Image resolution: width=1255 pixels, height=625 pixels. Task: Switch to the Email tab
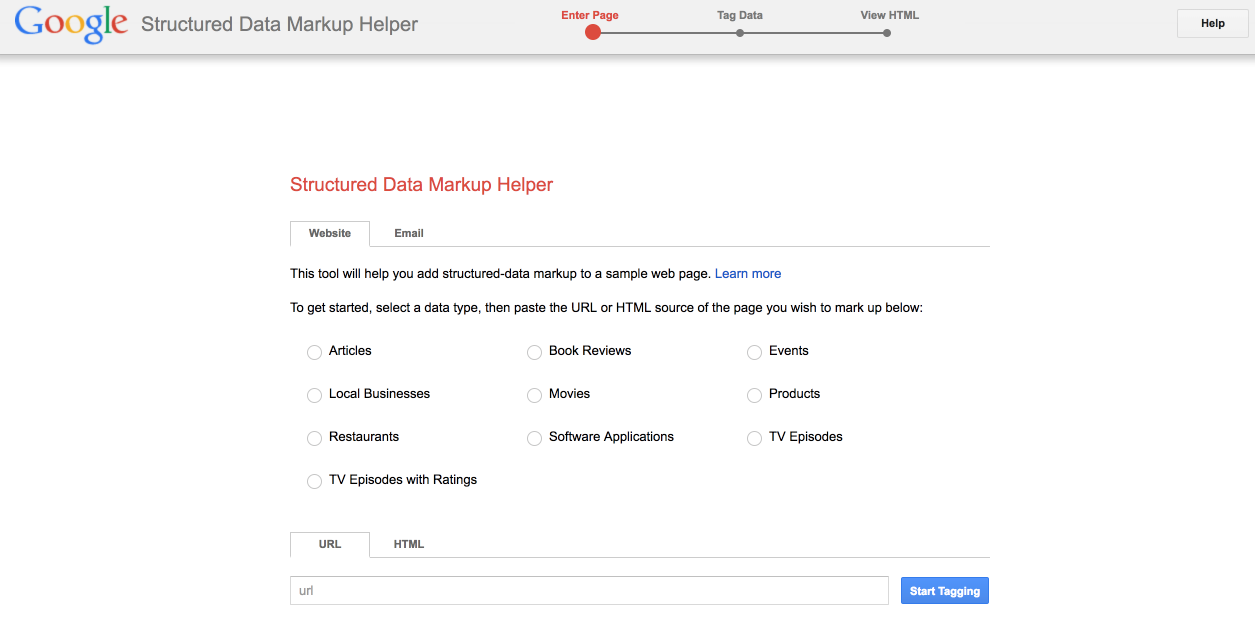click(408, 233)
